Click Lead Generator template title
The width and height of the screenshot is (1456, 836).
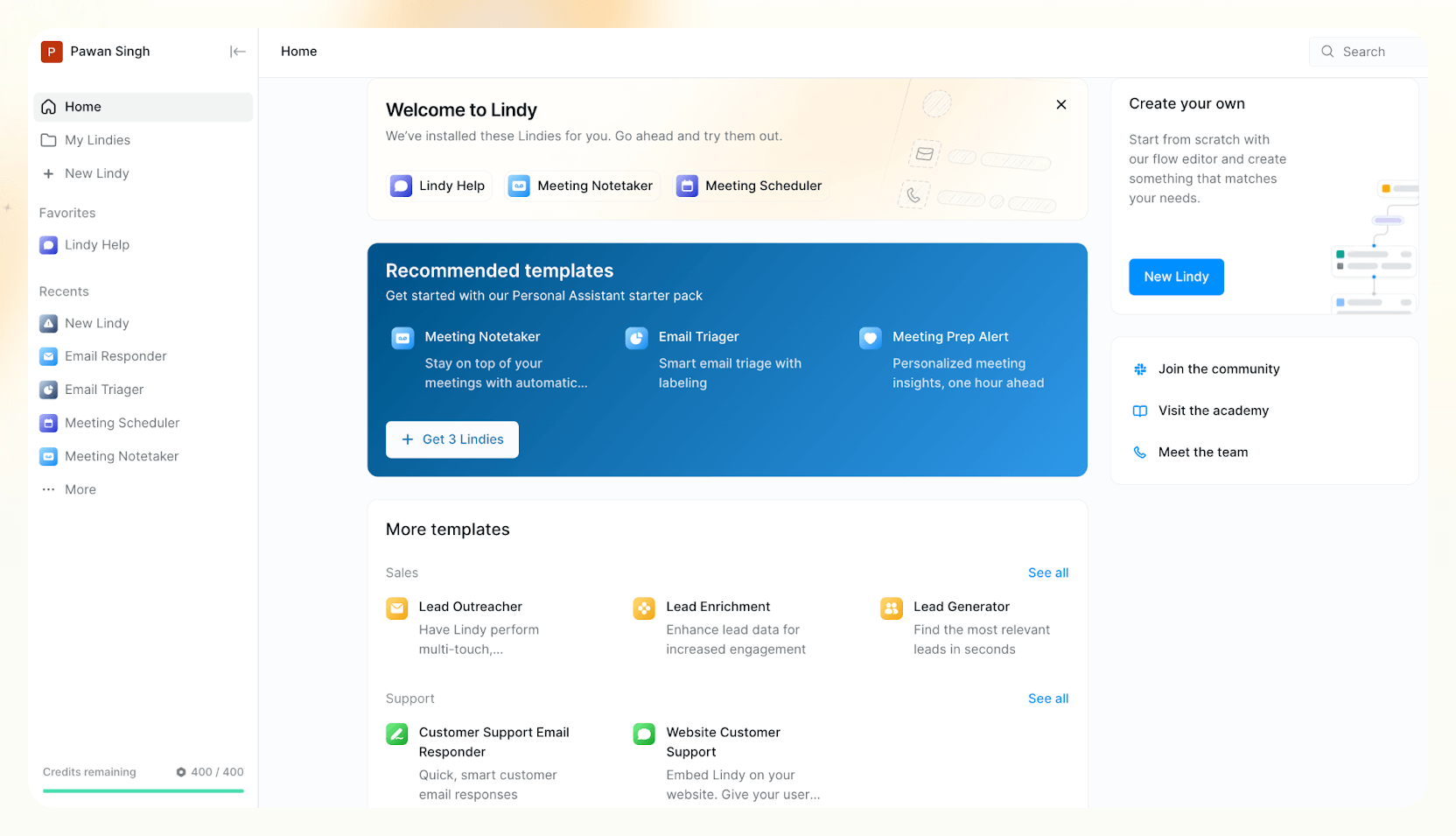[962, 607]
